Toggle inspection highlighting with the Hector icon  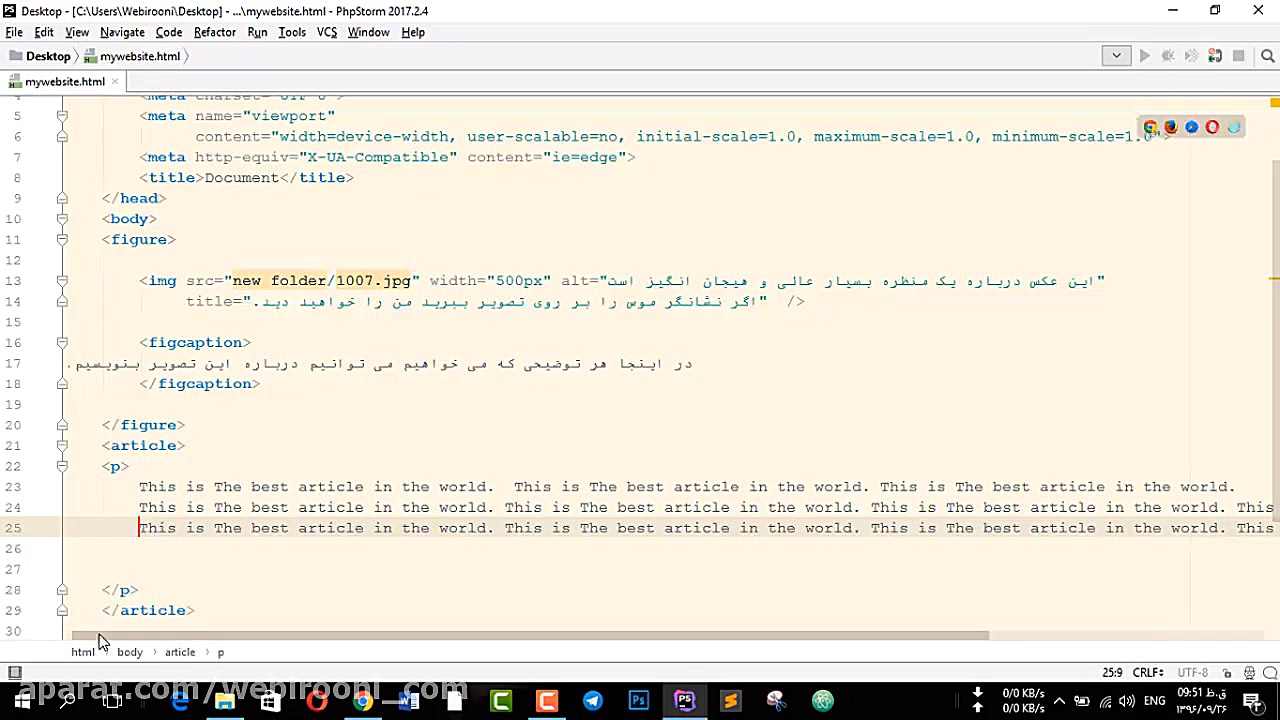click(1249, 672)
